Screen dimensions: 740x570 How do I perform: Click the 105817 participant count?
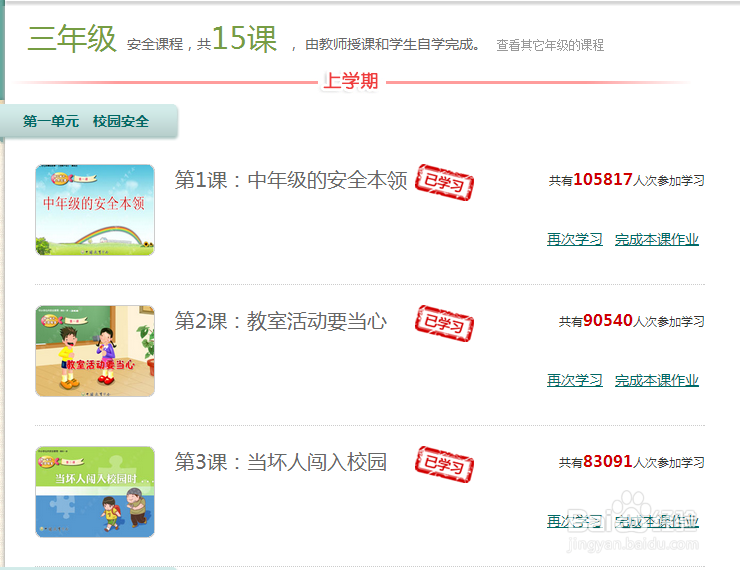pyautogui.click(x=603, y=179)
